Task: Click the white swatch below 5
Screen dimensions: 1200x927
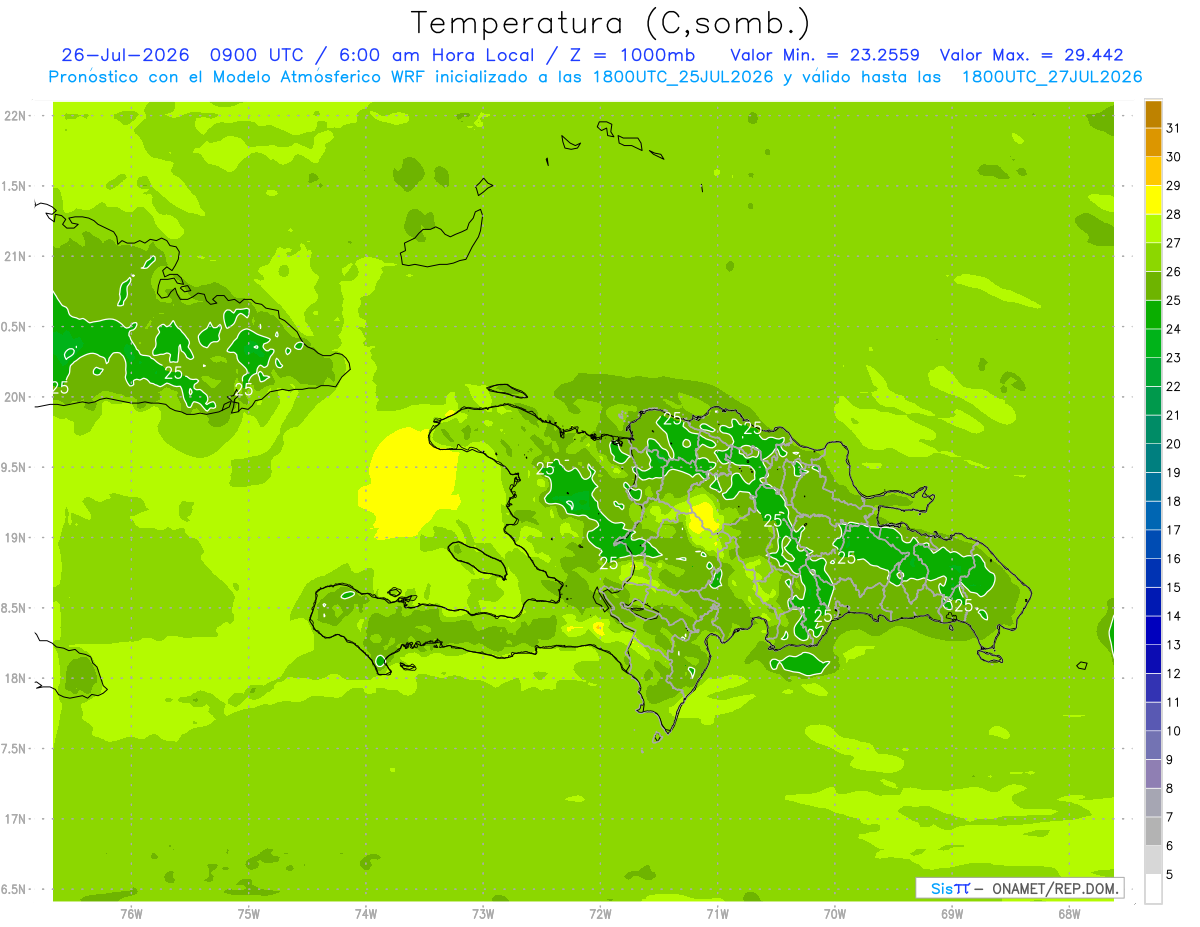Action: [x=1153, y=889]
